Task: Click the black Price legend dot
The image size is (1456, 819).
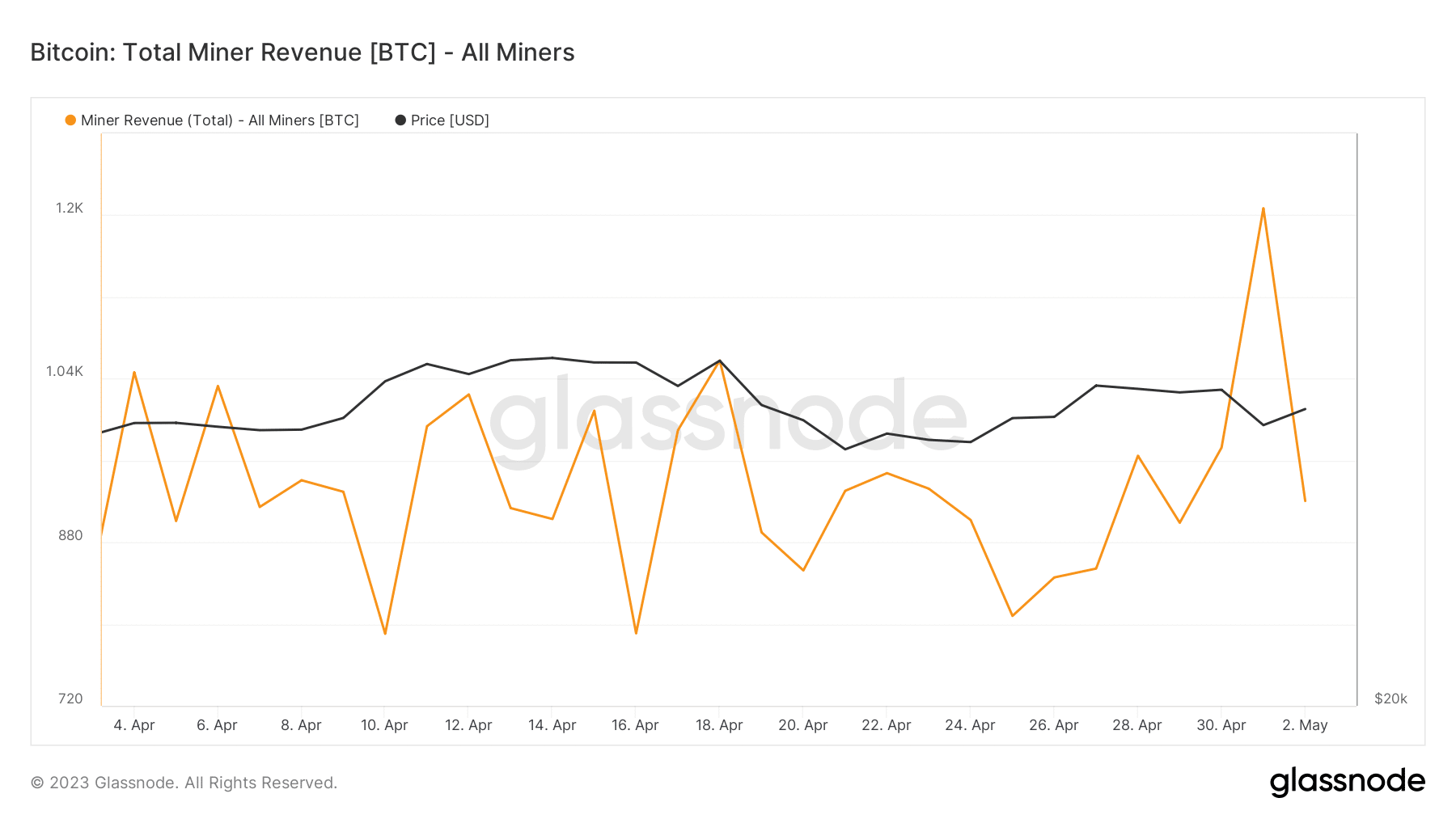Action: [400, 120]
